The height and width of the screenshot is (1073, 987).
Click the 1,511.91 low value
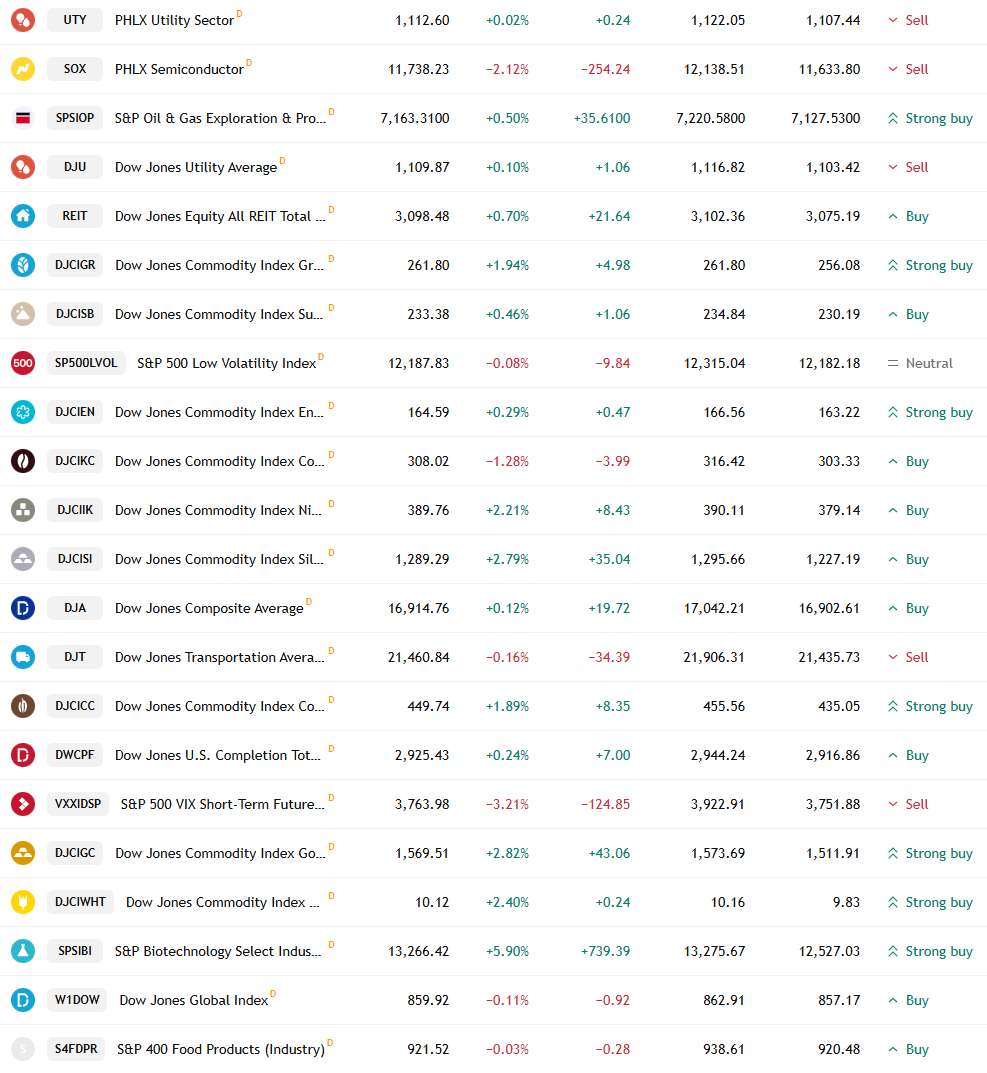[x=832, y=853]
